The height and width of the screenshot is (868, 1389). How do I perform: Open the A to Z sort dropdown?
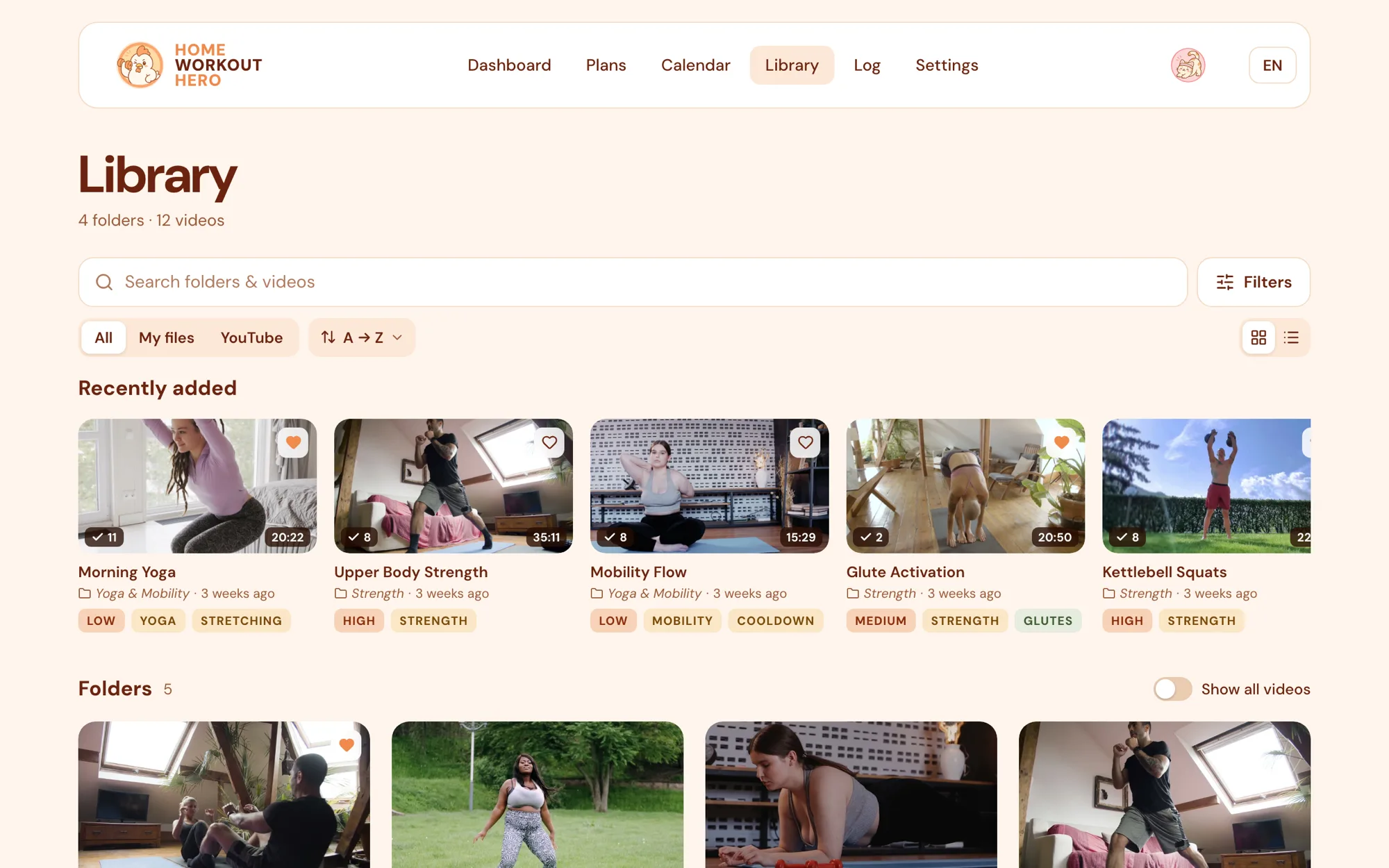pos(362,337)
